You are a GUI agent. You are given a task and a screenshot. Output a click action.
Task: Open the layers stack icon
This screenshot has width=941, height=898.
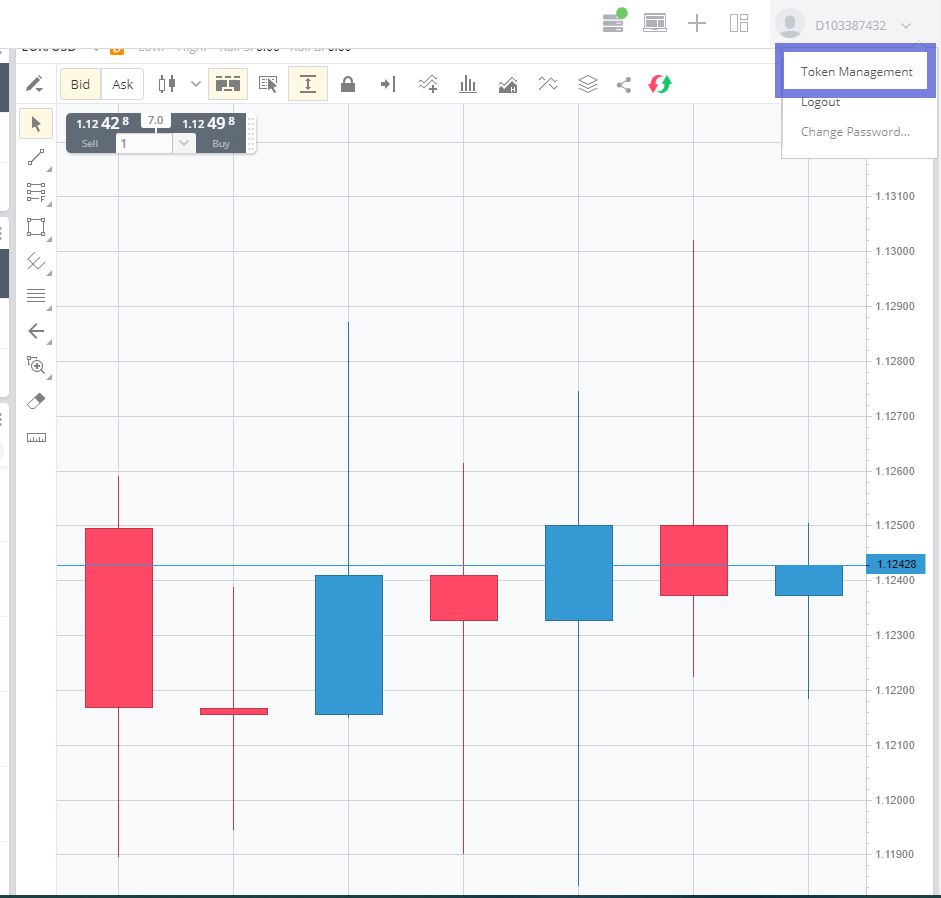[x=588, y=84]
